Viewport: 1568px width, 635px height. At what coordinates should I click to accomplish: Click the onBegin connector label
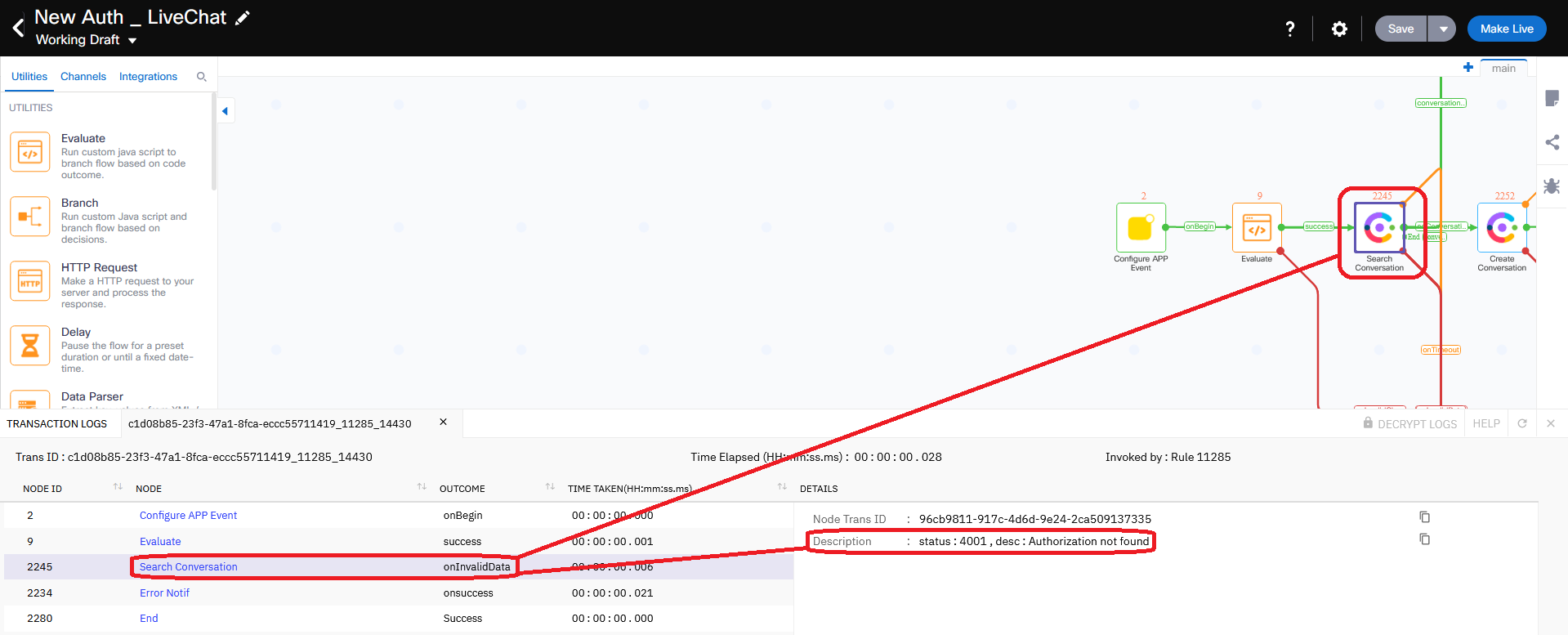click(x=1199, y=226)
